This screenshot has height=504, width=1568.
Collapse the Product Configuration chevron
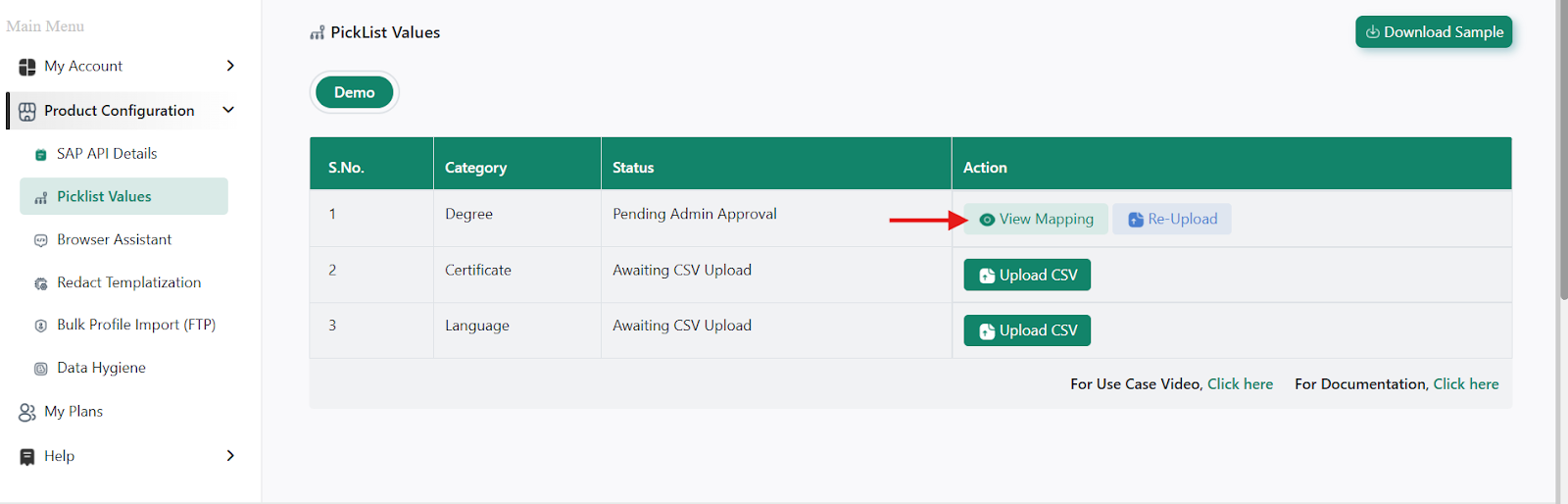coord(228,110)
